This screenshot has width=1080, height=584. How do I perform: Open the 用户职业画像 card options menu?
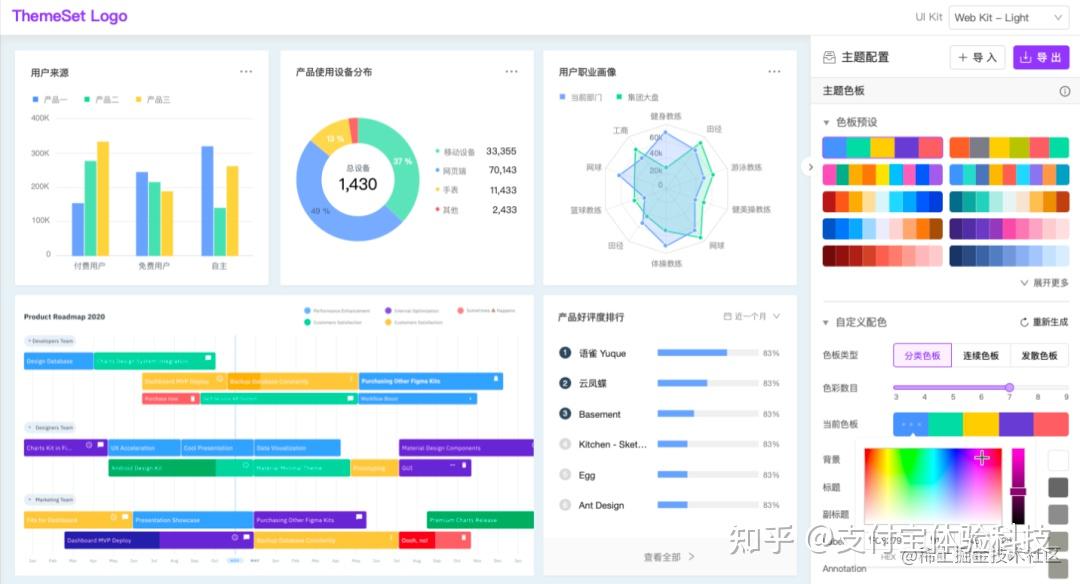click(x=775, y=71)
